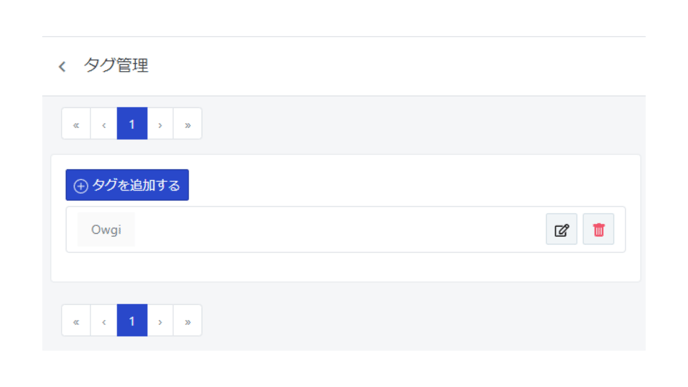Screen dimensions: 688x387
Task: Delete the Owgi tag with trash icon
Action: (598, 229)
